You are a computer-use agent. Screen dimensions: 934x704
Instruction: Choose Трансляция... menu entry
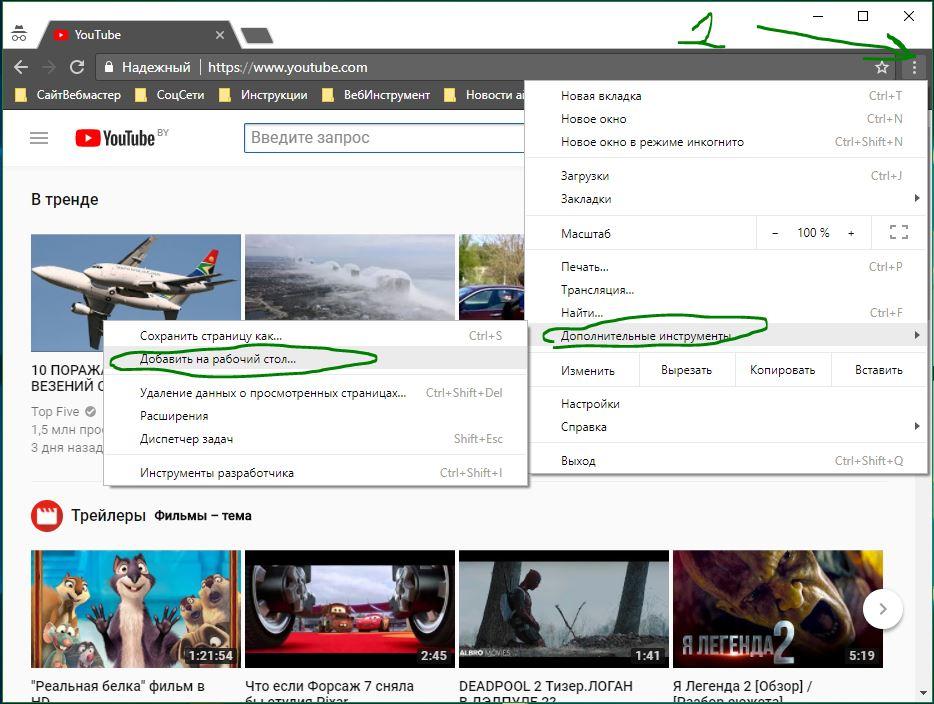tap(726, 290)
